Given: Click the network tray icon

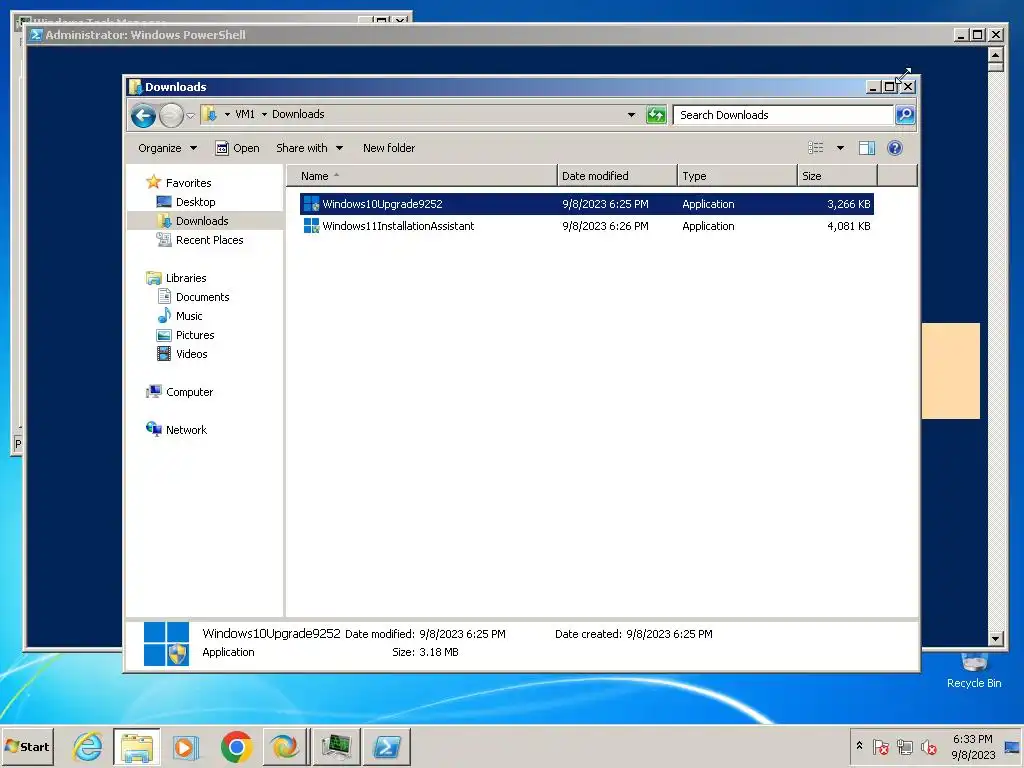Looking at the screenshot, I should (x=904, y=746).
